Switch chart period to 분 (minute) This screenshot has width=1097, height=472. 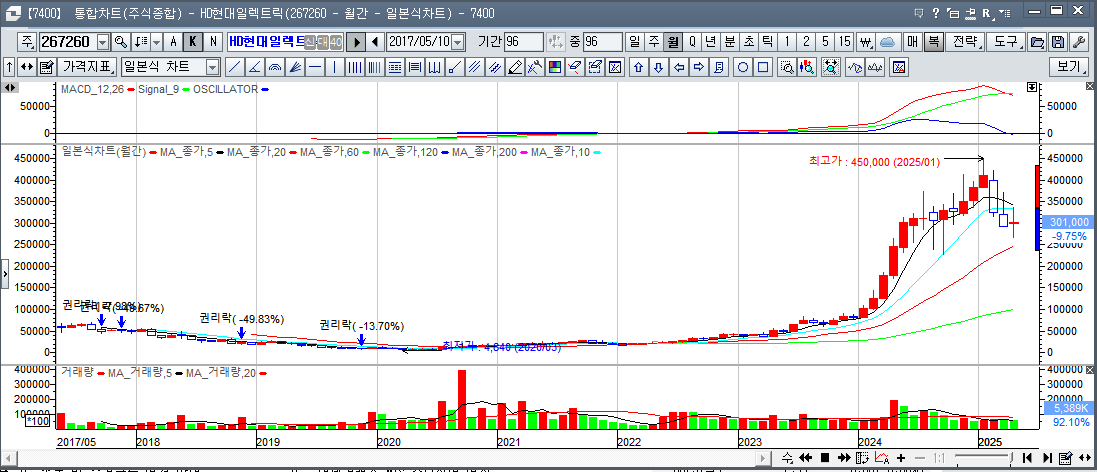(x=730, y=42)
